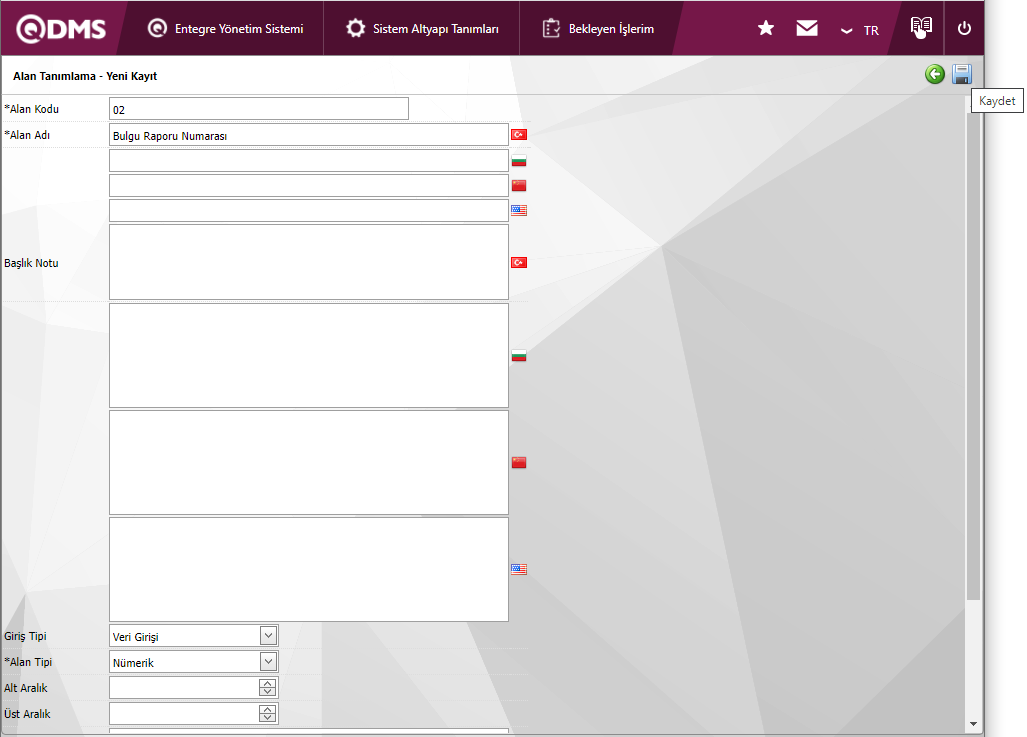
Task: Click US flag next to Alan Adı
Action: point(519,210)
